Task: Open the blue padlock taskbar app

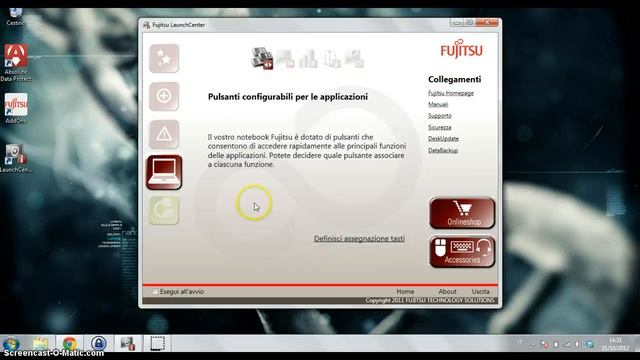Action: (x=98, y=344)
